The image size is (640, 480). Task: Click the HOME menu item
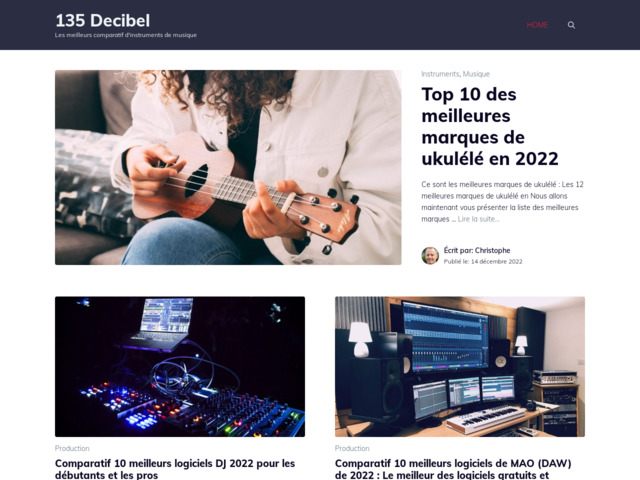click(537, 25)
